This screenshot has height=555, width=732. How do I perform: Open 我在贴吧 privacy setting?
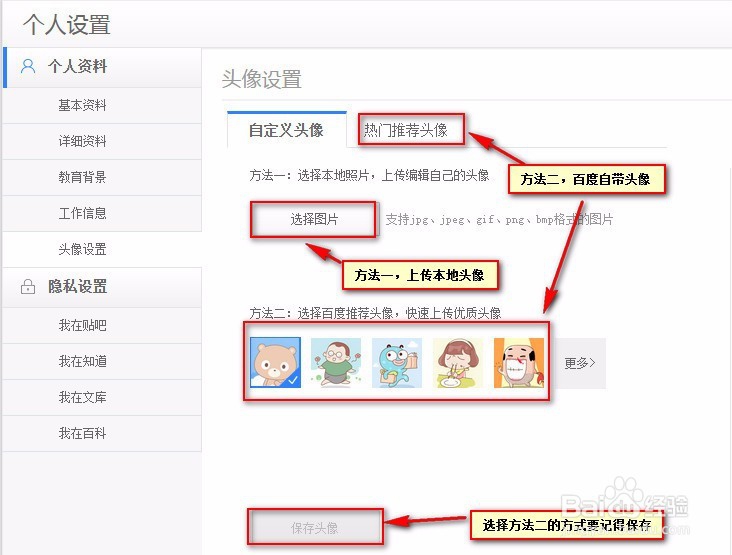click(102, 325)
